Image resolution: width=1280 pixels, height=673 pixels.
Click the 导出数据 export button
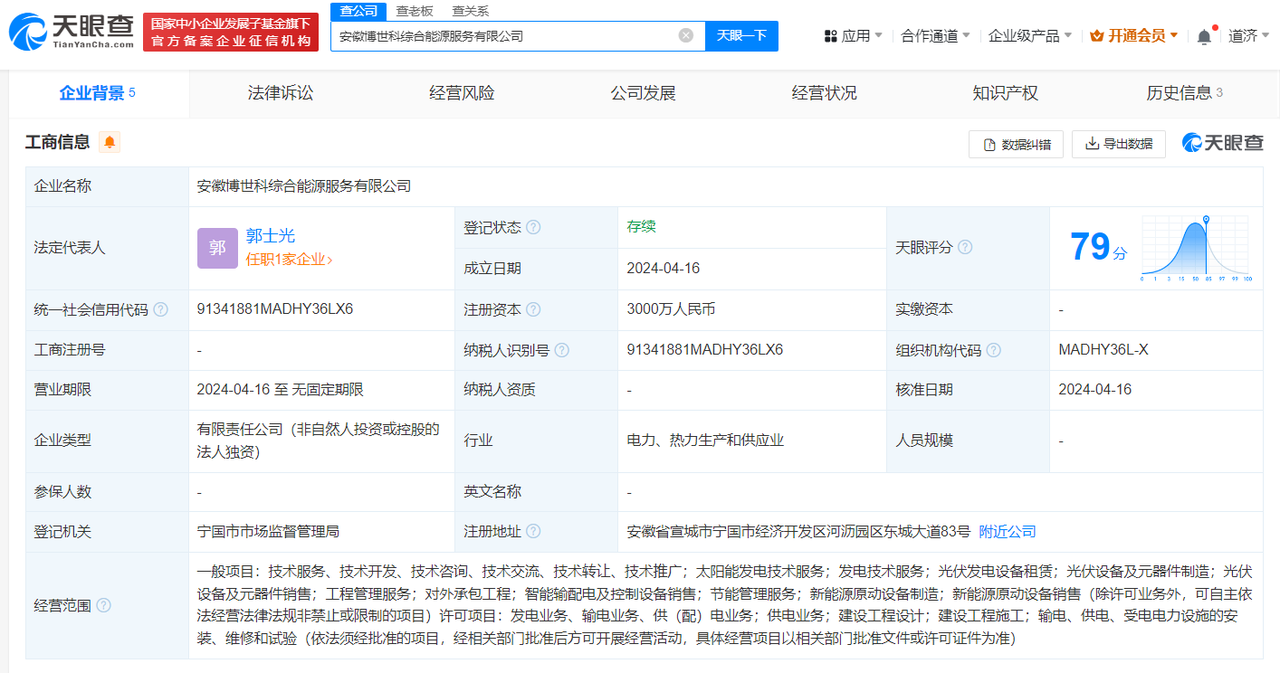pos(1119,144)
